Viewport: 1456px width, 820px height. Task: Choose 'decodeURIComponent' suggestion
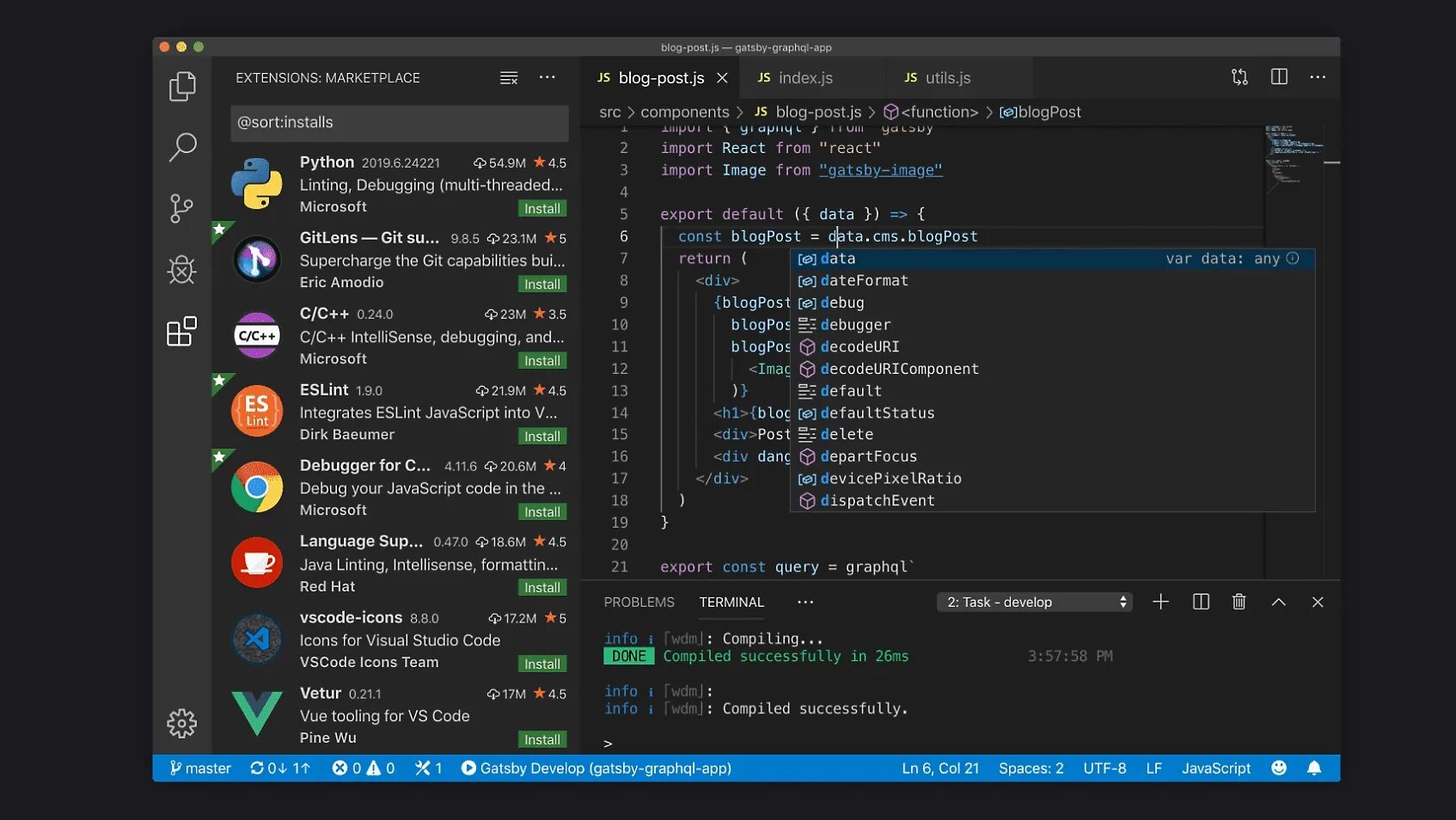coord(1052,369)
